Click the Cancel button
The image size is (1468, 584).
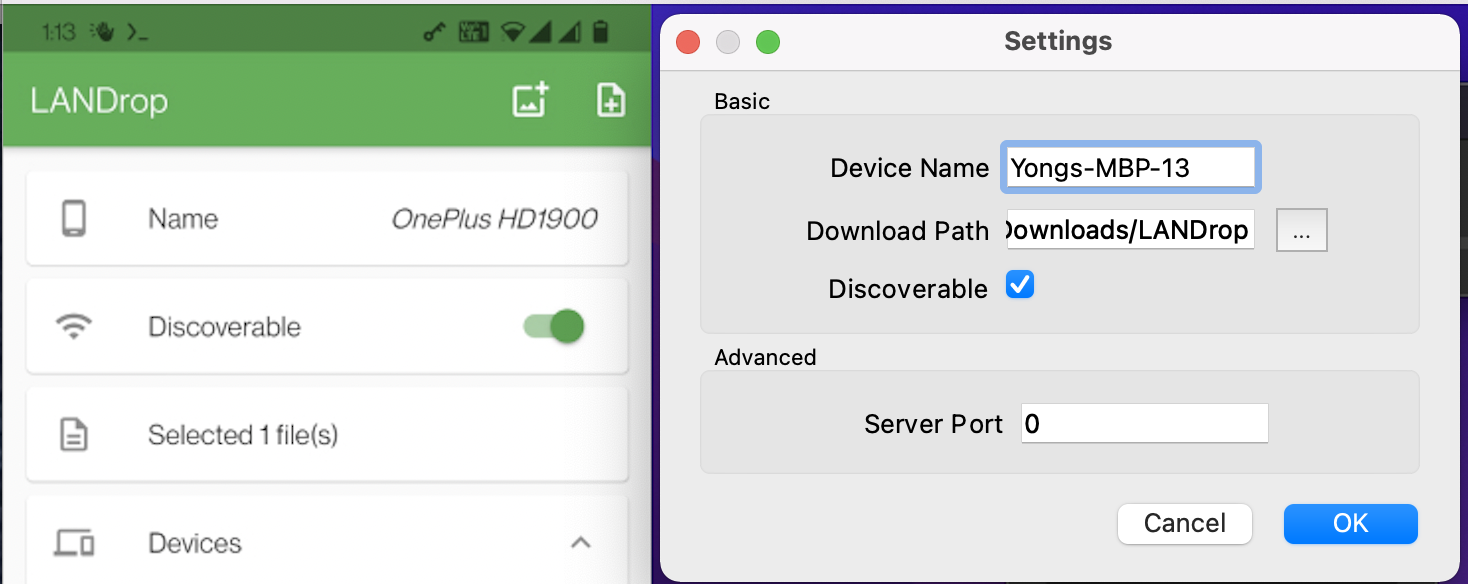click(1184, 524)
